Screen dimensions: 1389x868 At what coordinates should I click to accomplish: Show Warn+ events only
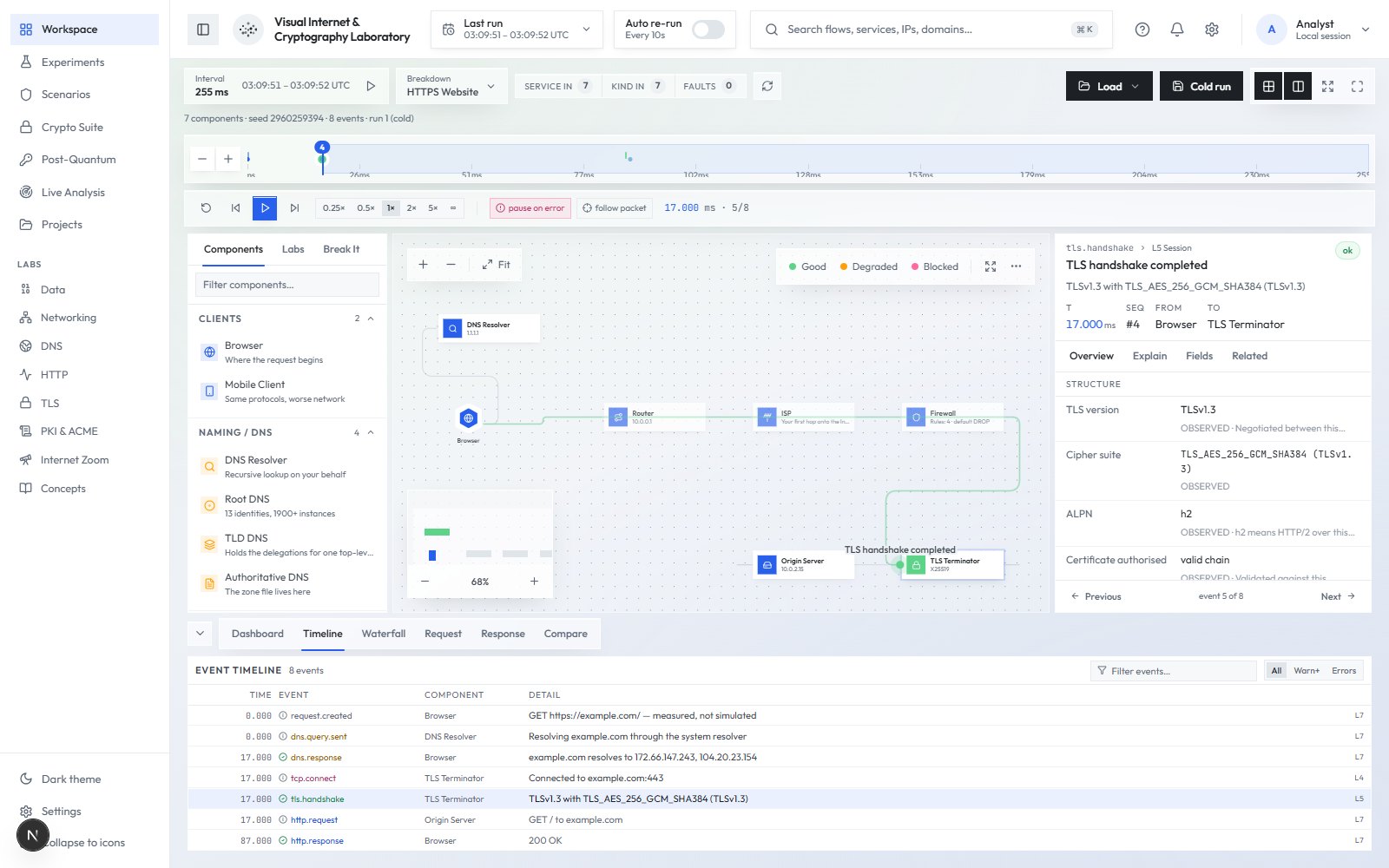(1306, 671)
